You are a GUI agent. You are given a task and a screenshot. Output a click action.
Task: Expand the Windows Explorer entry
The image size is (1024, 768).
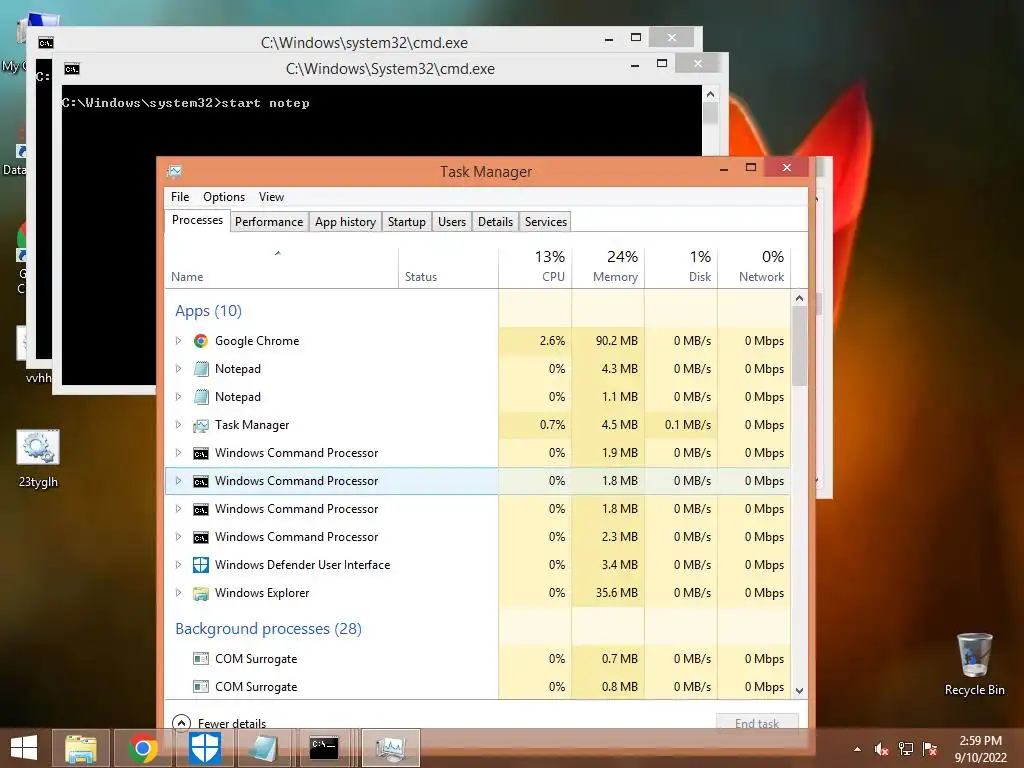click(x=178, y=592)
